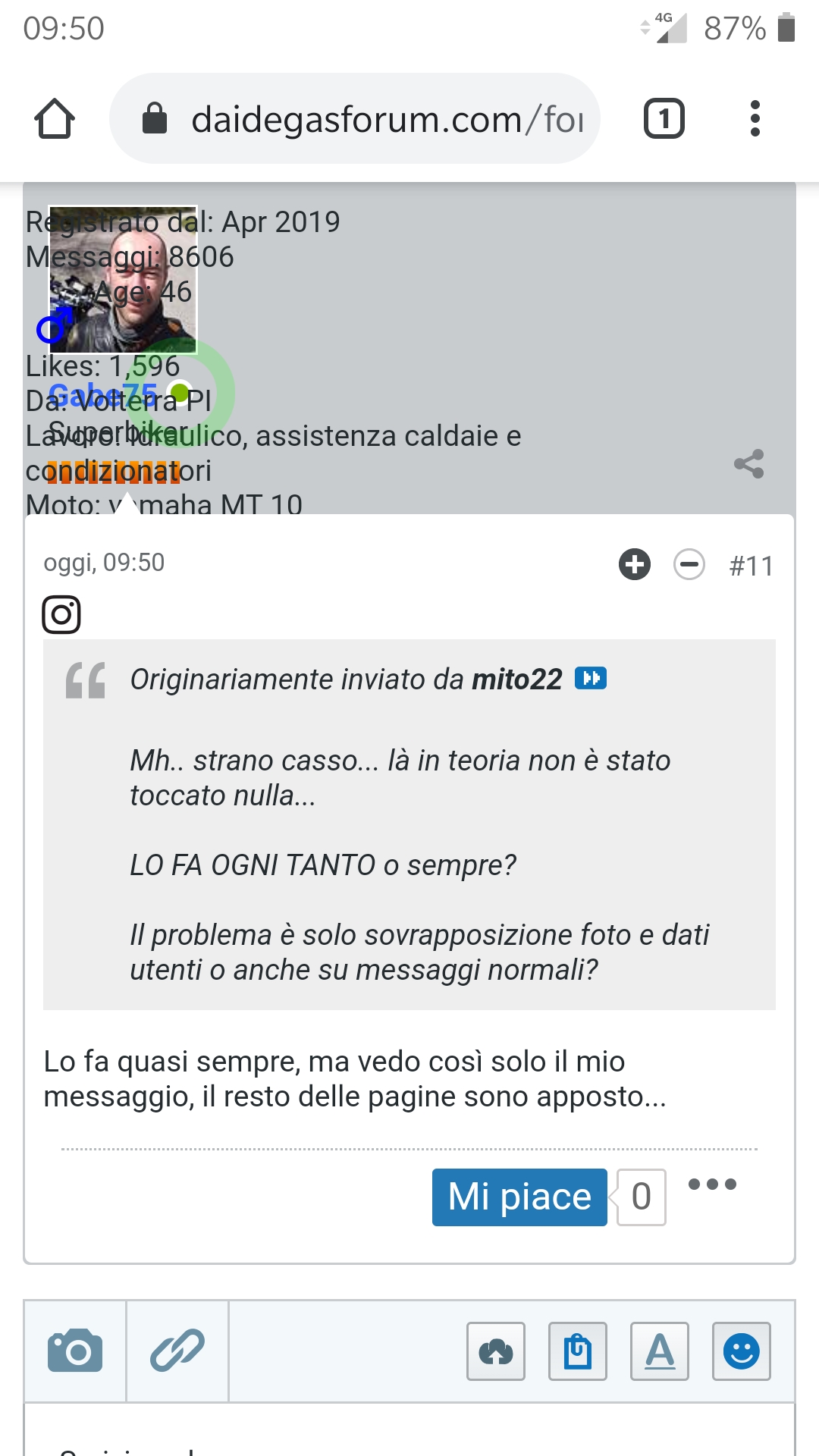This screenshot has height=1456, width=819.
Task: Click the paste clipboard icon
Action: click(578, 1351)
